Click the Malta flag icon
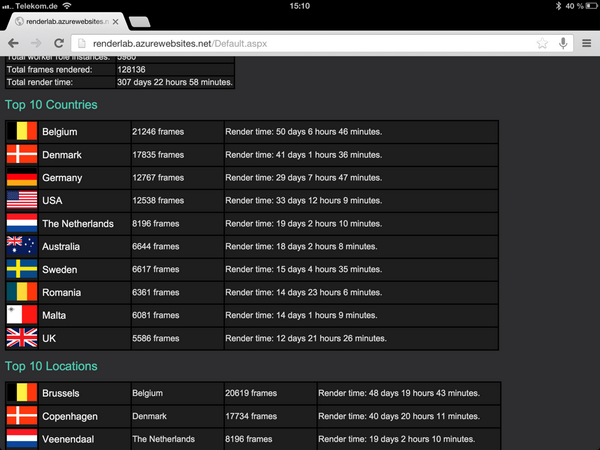Viewport: 600px width, 450px height. coord(22,315)
